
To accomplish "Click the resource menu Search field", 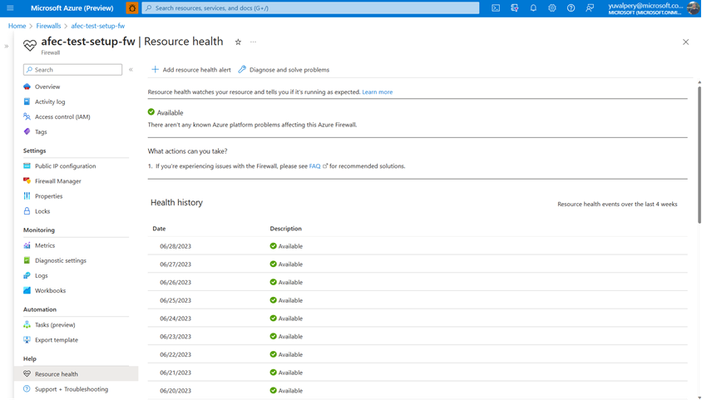I will tap(73, 69).
